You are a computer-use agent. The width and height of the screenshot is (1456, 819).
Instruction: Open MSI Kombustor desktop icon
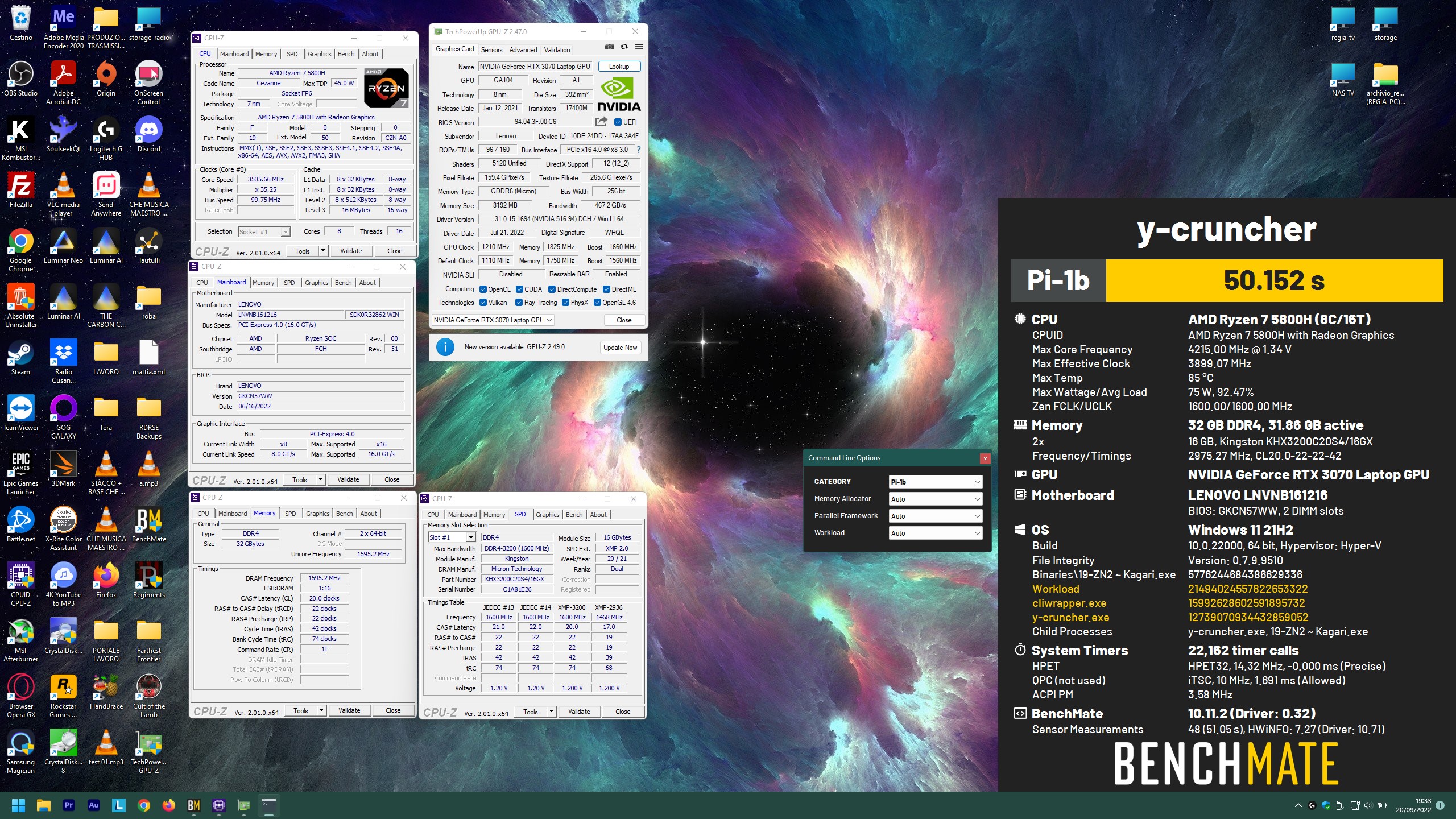21,139
